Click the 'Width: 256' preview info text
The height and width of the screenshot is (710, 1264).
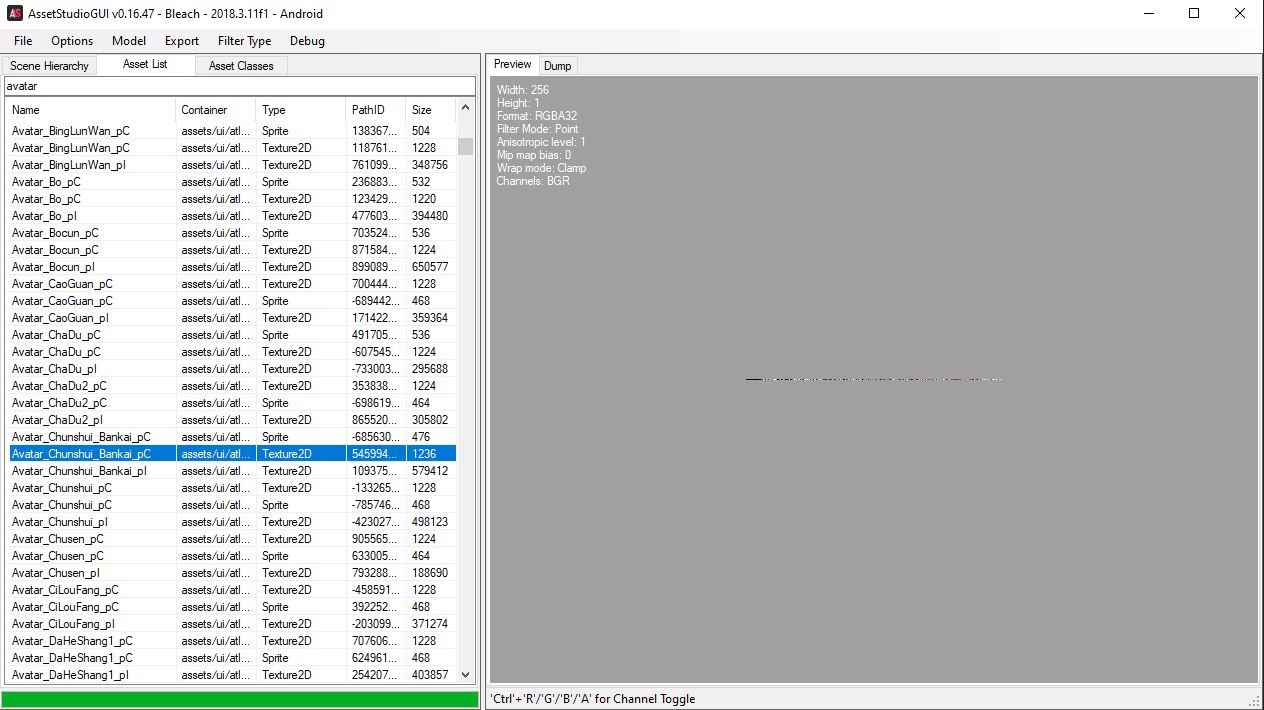tap(523, 90)
